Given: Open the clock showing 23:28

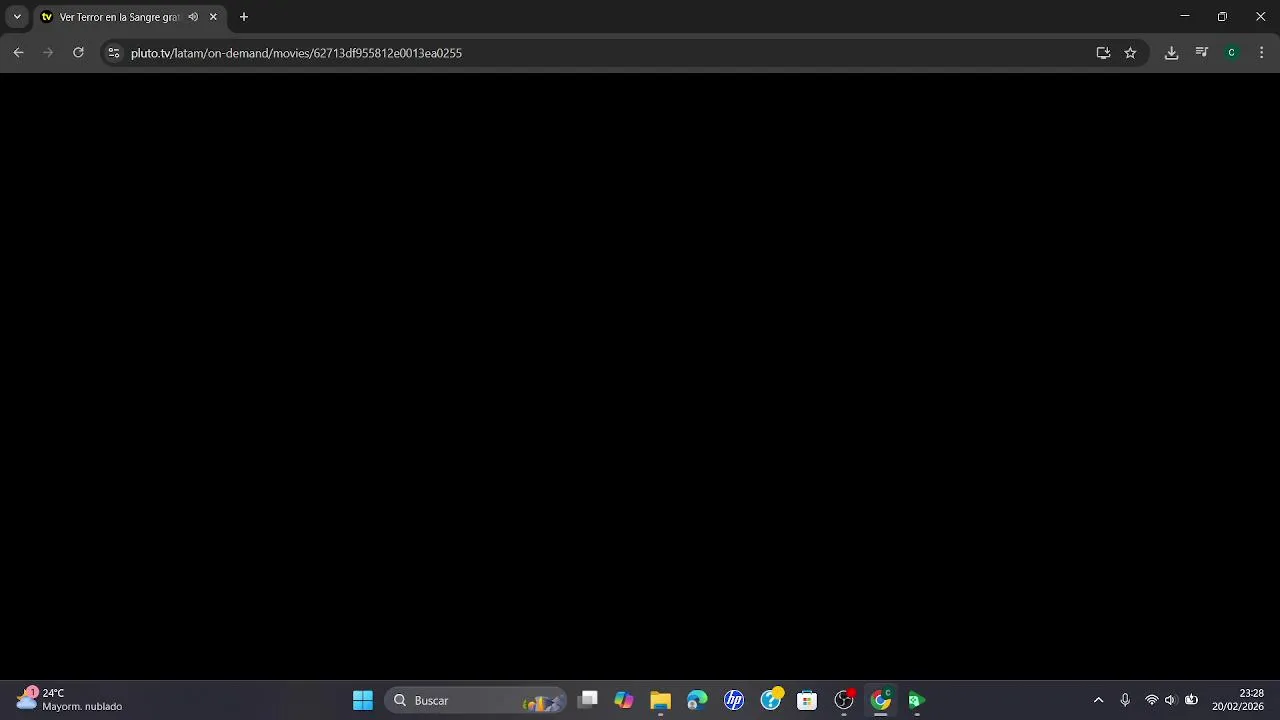Looking at the screenshot, I should coord(1238,700).
